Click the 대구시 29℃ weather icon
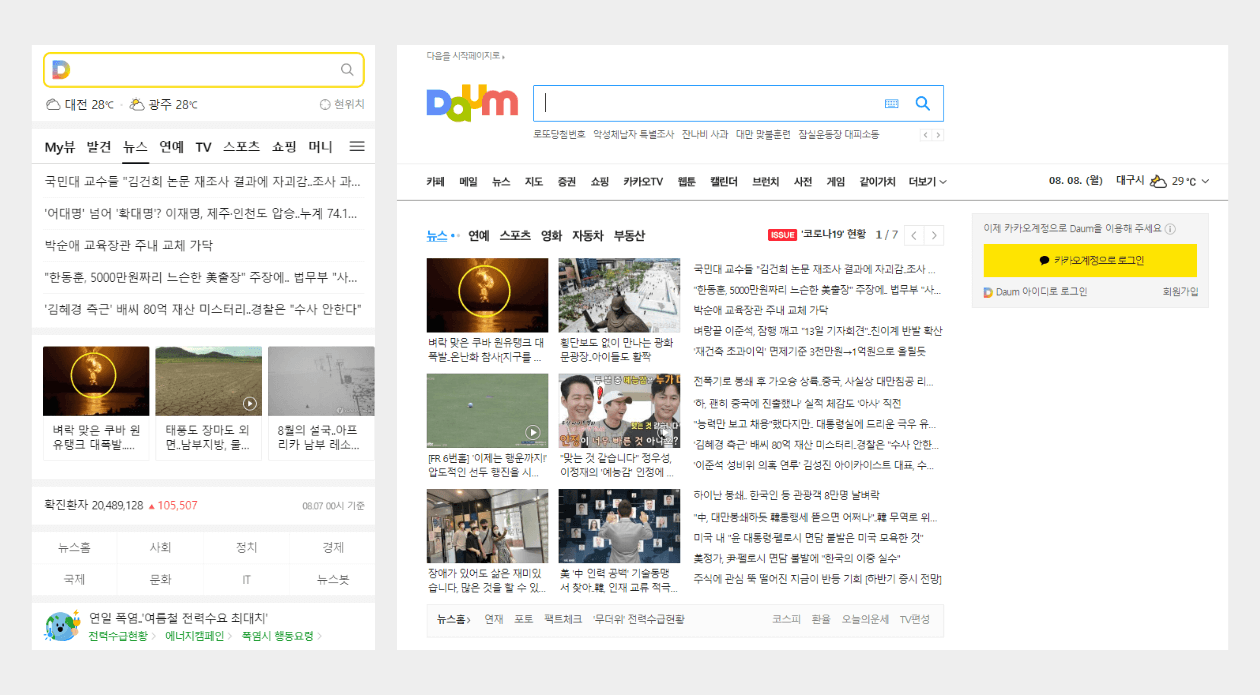 (x=1158, y=181)
